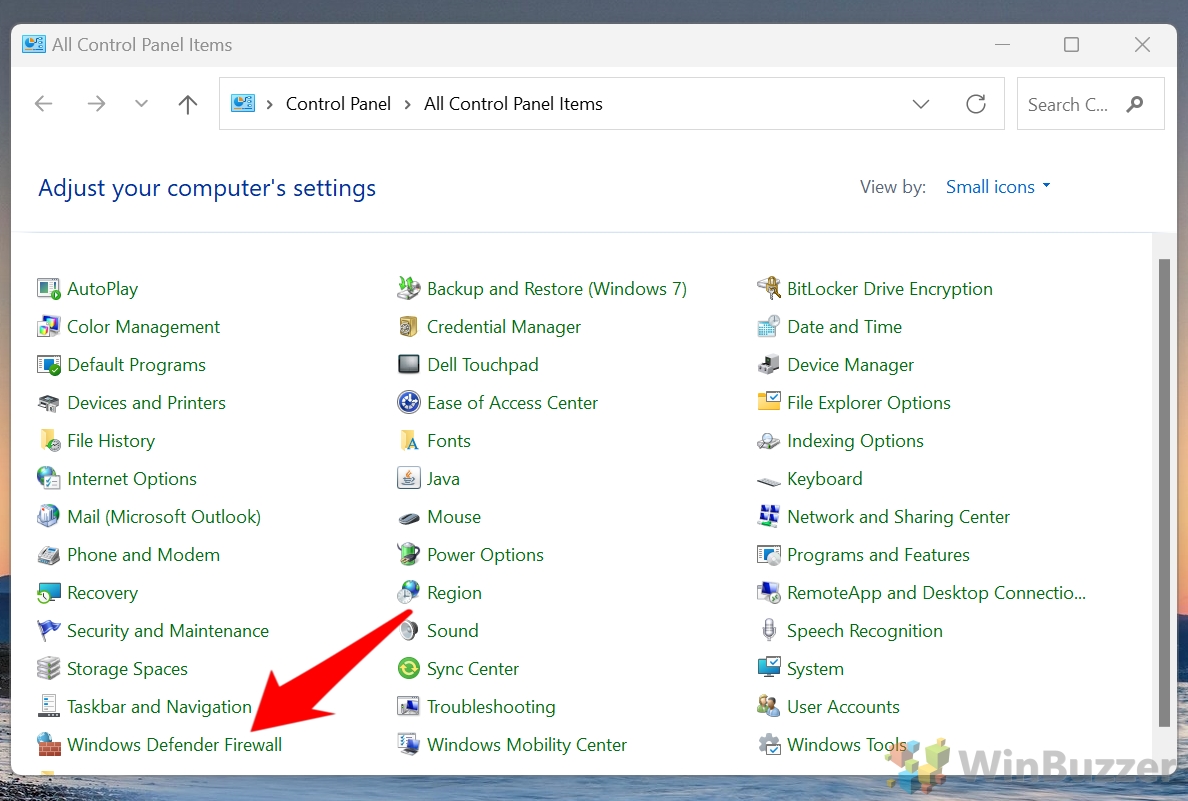
Task: Open the Storage Spaces icon
Action: tap(48, 668)
